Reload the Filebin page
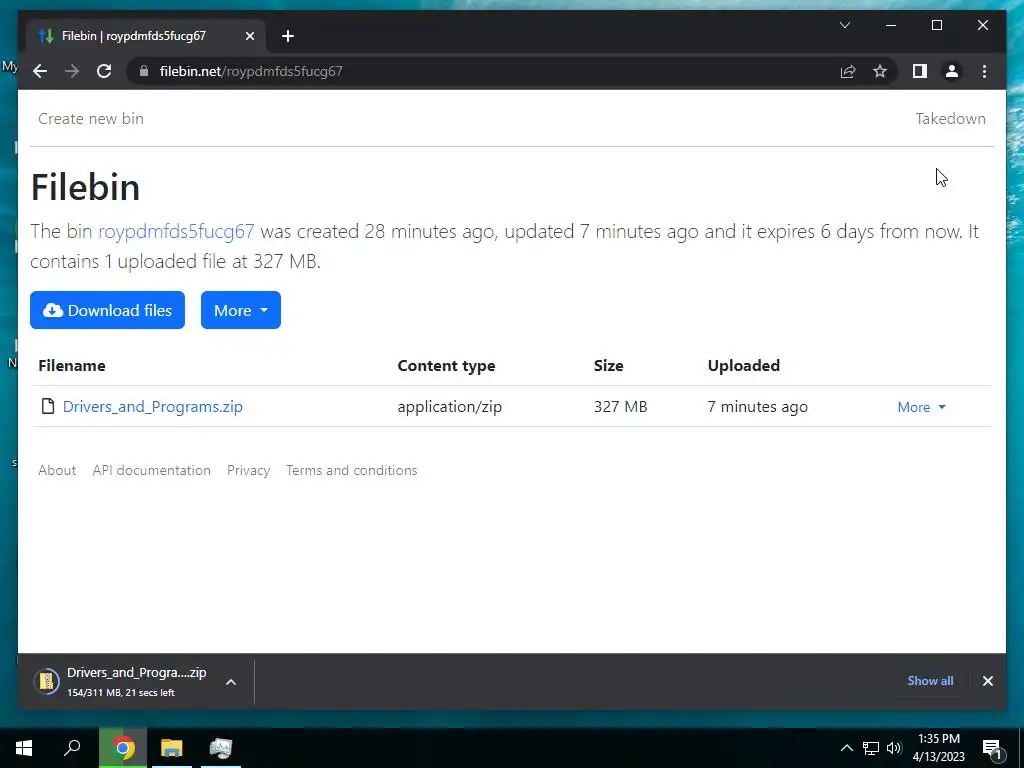This screenshot has width=1024, height=768. click(x=104, y=71)
